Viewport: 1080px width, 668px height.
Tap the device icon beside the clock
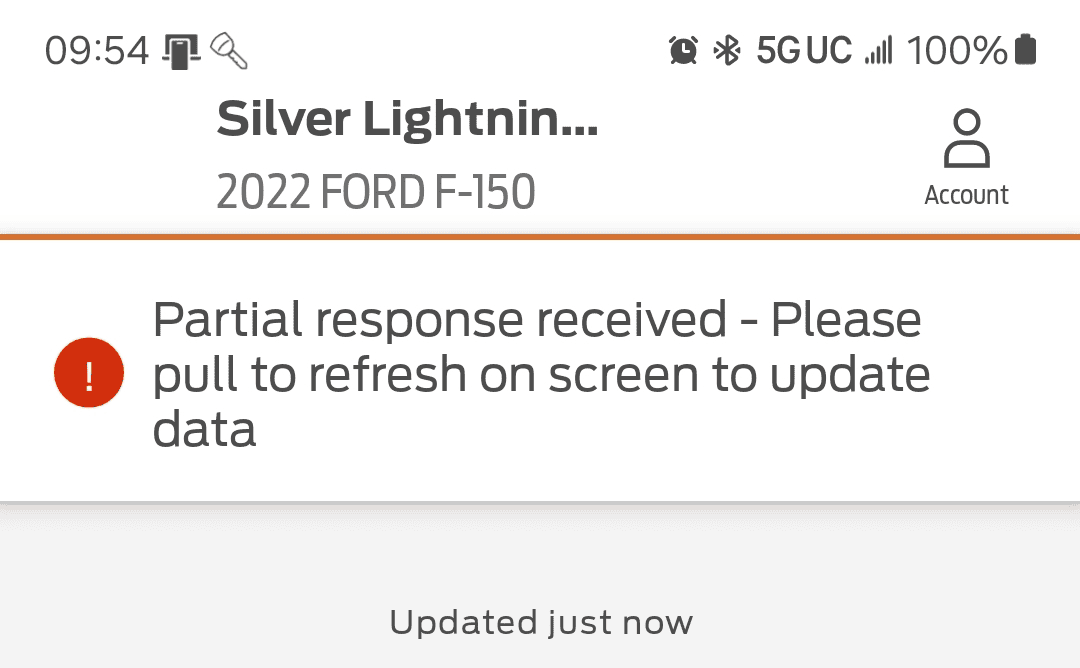tap(181, 51)
